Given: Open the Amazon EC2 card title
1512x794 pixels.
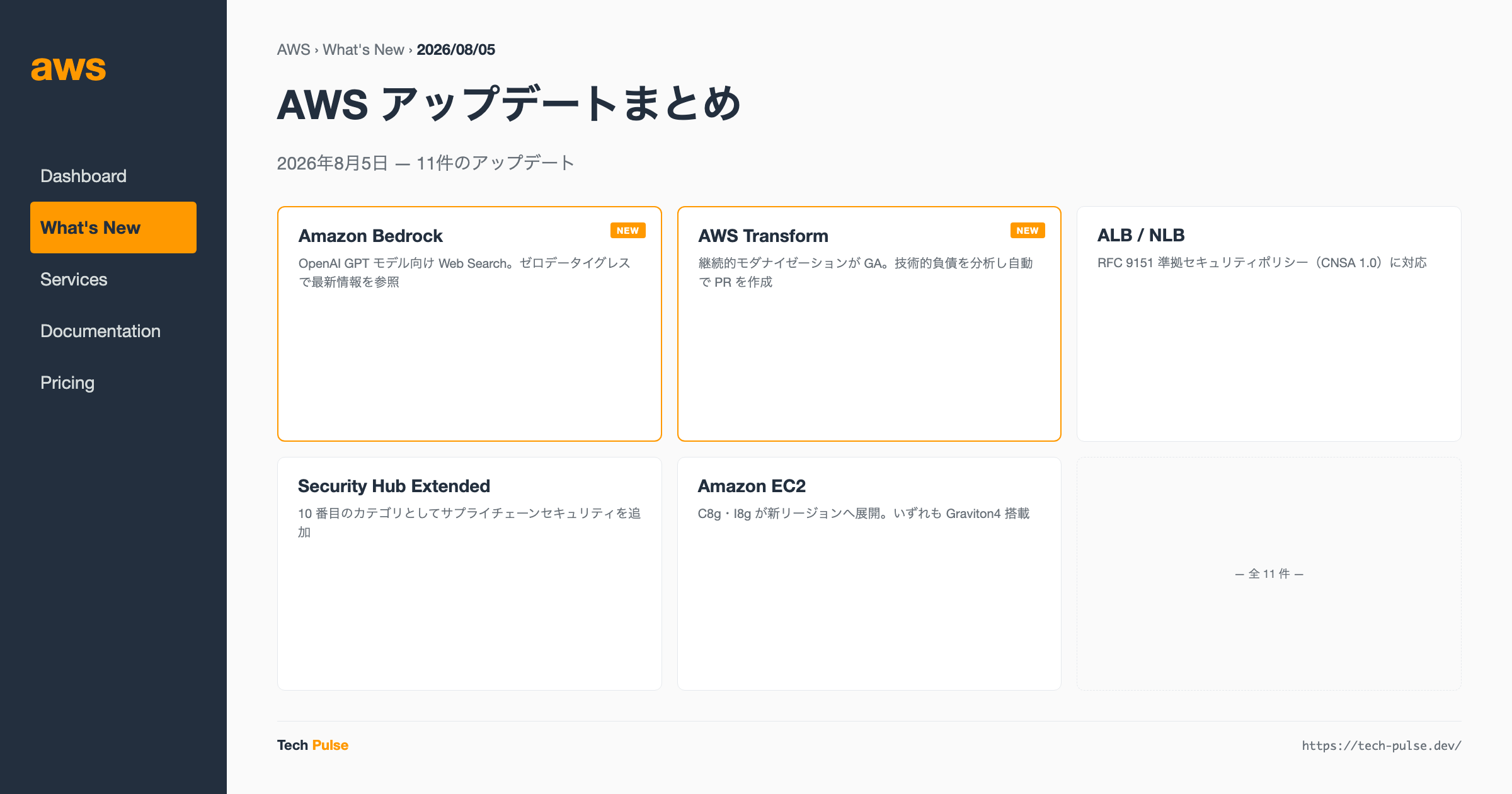Looking at the screenshot, I should (752, 486).
